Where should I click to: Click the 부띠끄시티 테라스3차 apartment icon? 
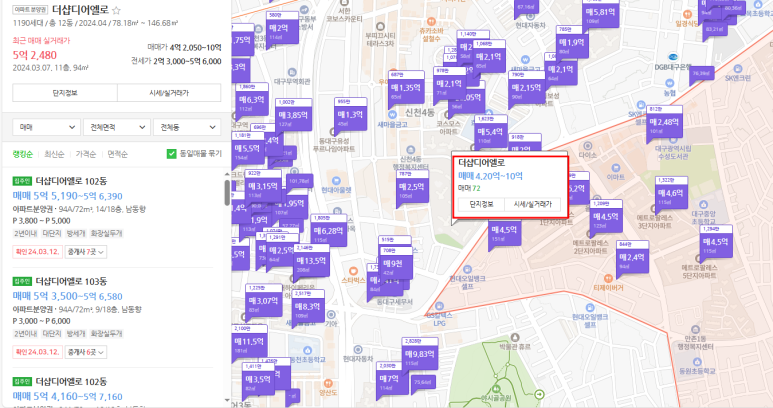click(x=380, y=26)
